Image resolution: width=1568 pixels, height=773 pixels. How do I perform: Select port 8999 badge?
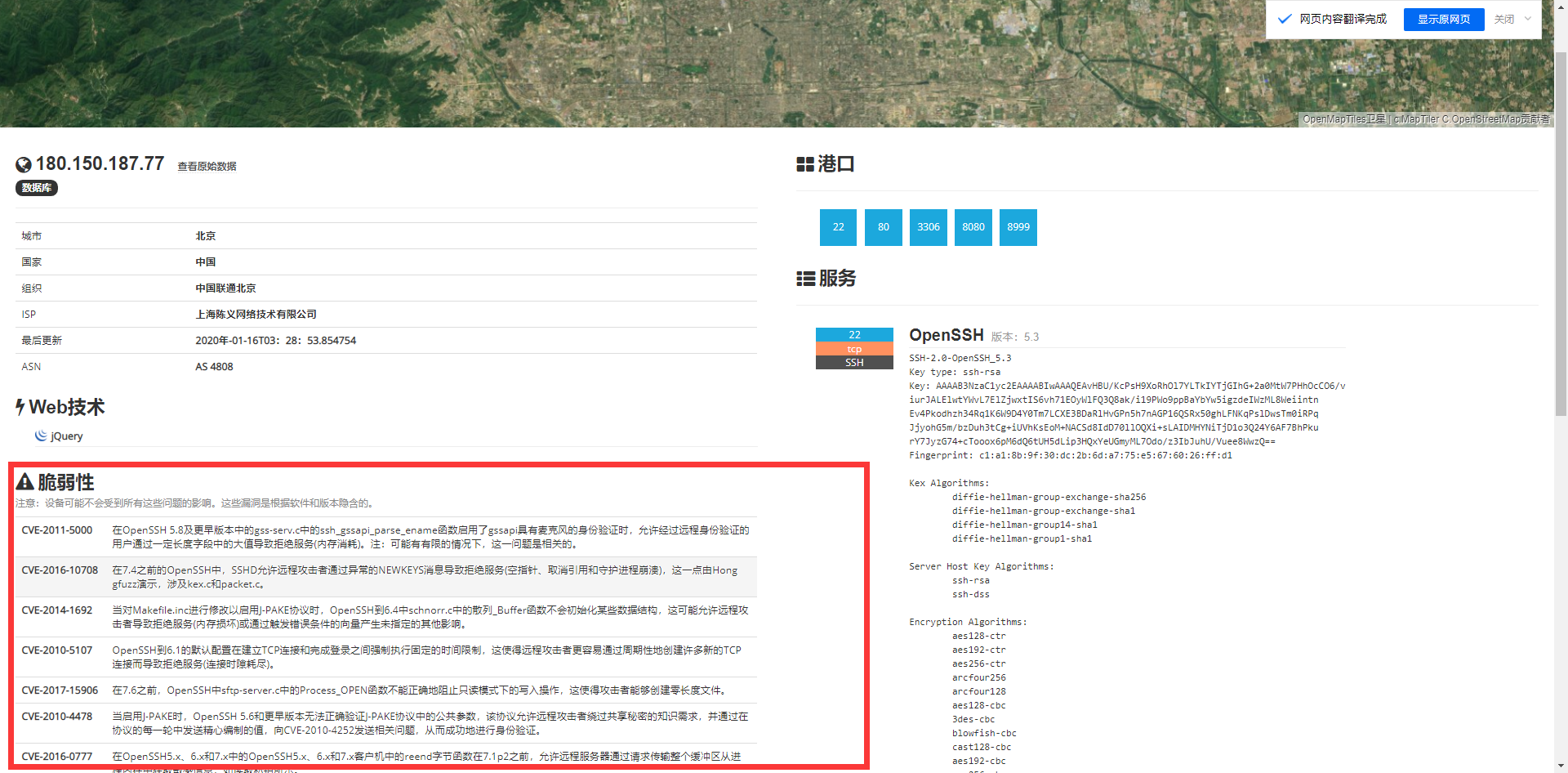coord(1018,227)
